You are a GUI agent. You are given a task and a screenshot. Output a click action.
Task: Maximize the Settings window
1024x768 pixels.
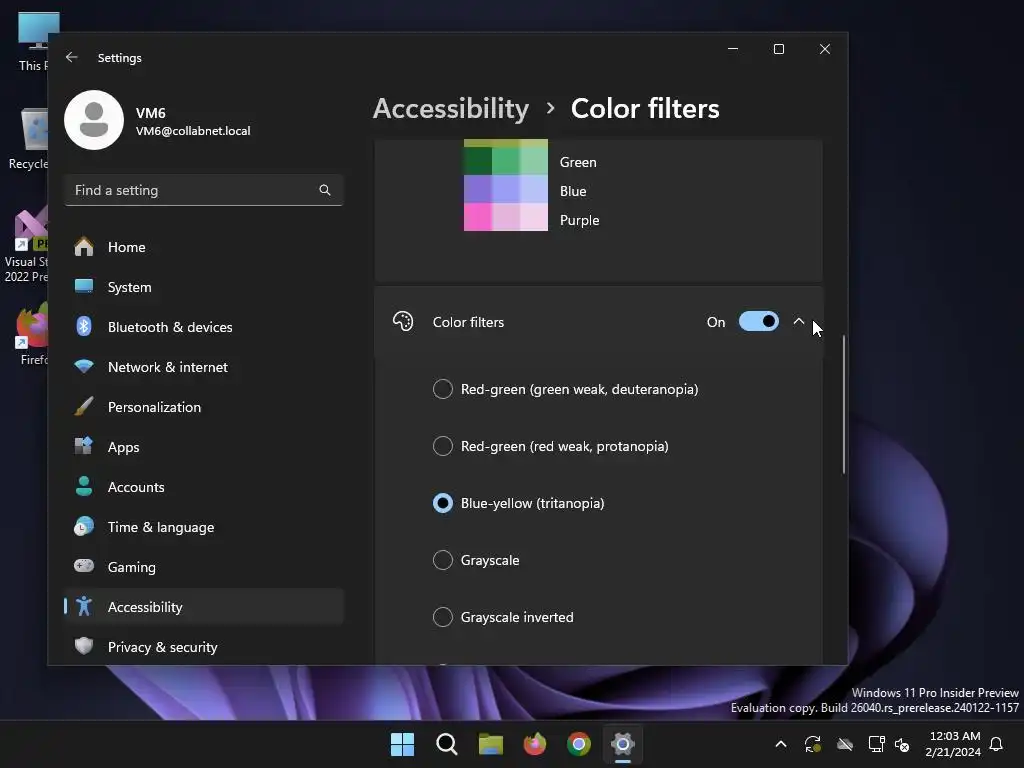coord(778,49)
